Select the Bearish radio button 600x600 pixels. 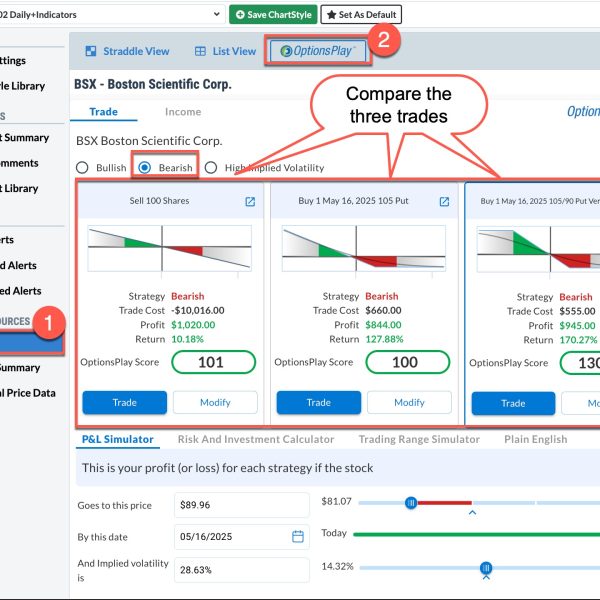coord(145,168)
